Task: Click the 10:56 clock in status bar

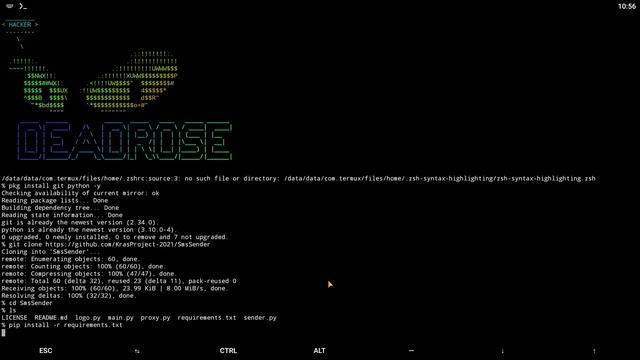Action: (x=627, y=6)
